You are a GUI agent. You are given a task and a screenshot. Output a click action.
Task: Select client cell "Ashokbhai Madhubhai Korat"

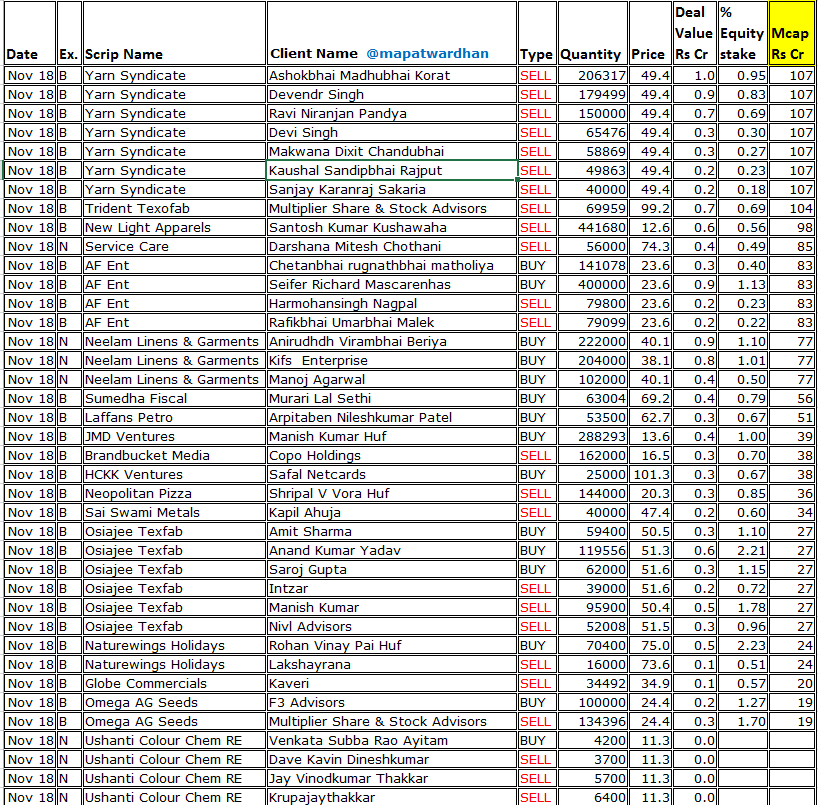pyautogui.click(x=392, y=76)
